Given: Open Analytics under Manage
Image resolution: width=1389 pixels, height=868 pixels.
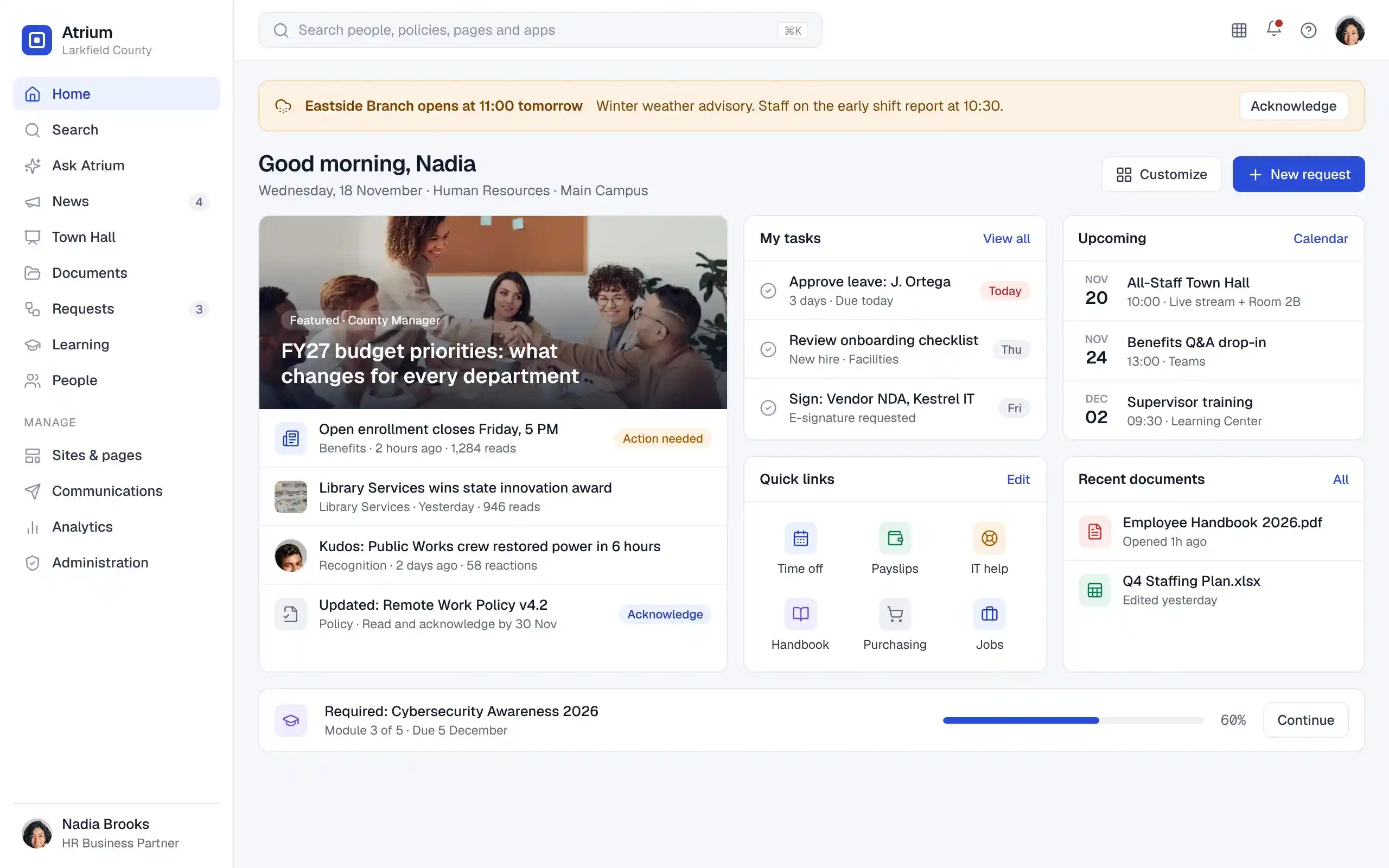Looking at the screenshot, I should [117, 527].
